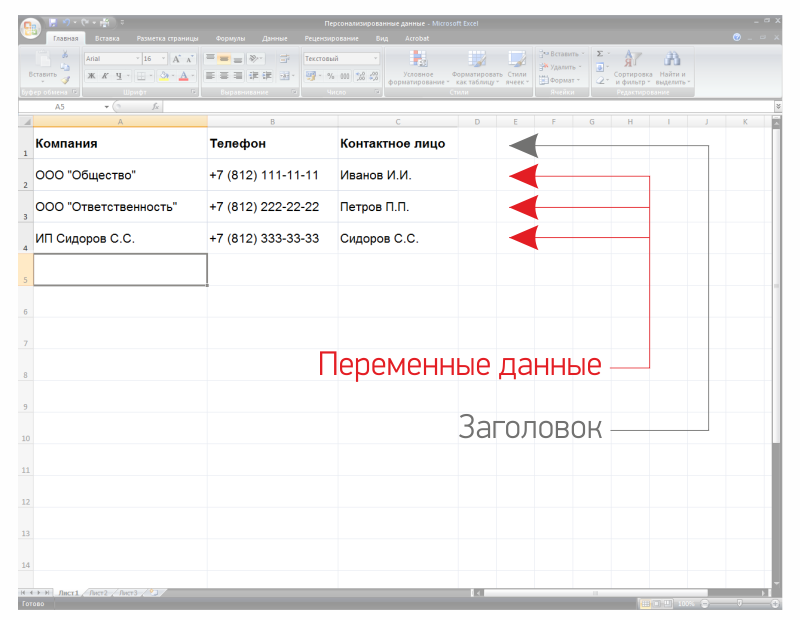Switch to Page Layout view in status bar
The width and height of the screenshot is (800, 620).
coord(656,604)
